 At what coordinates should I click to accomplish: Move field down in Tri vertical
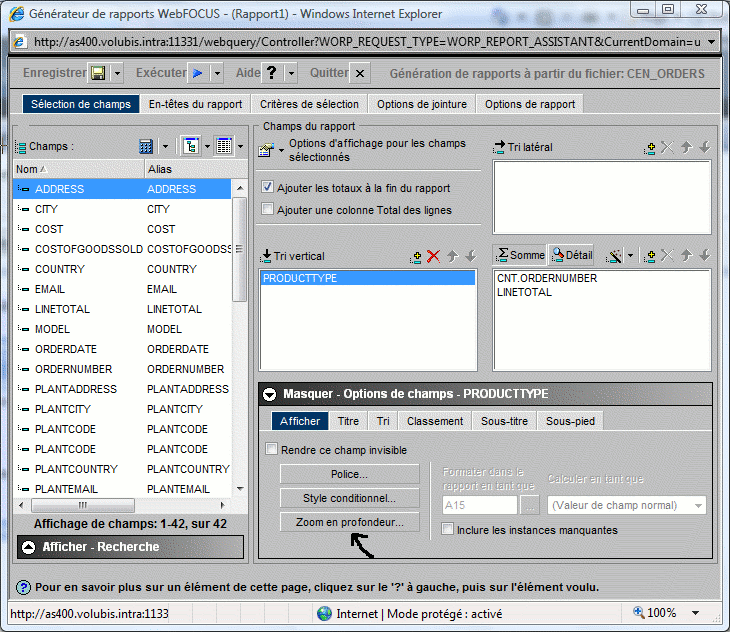click(471, 256)
